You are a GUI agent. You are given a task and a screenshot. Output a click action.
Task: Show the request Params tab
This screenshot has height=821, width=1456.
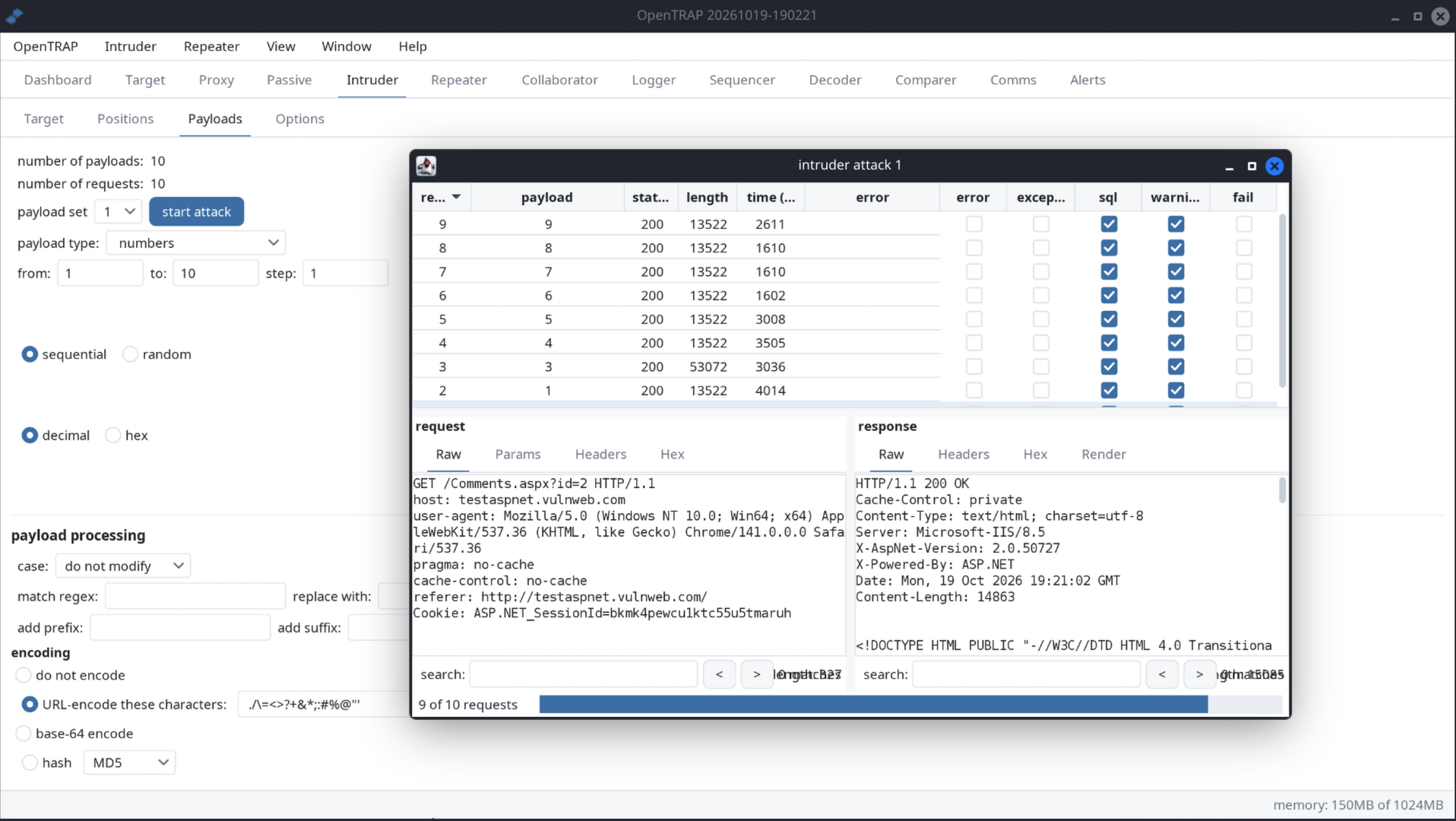pos(518,455)
